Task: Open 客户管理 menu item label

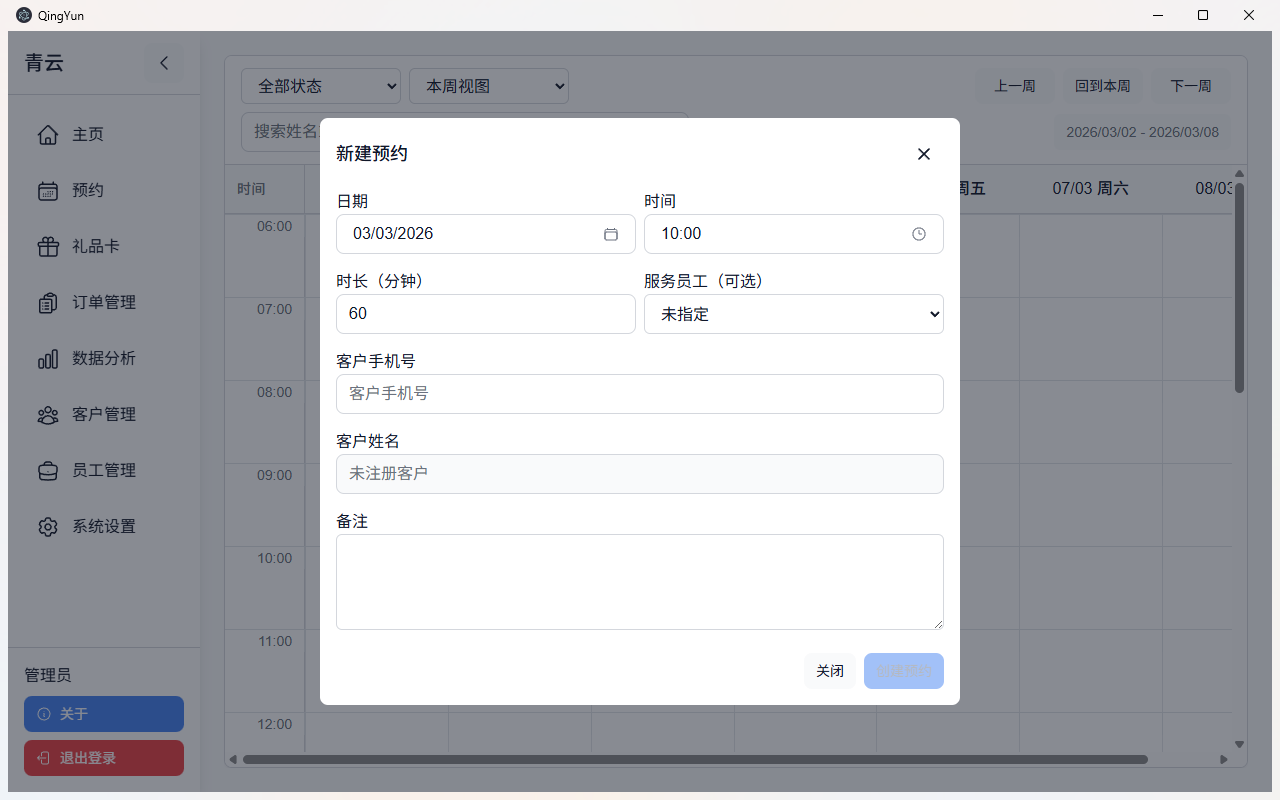Action: pos(104,414)
